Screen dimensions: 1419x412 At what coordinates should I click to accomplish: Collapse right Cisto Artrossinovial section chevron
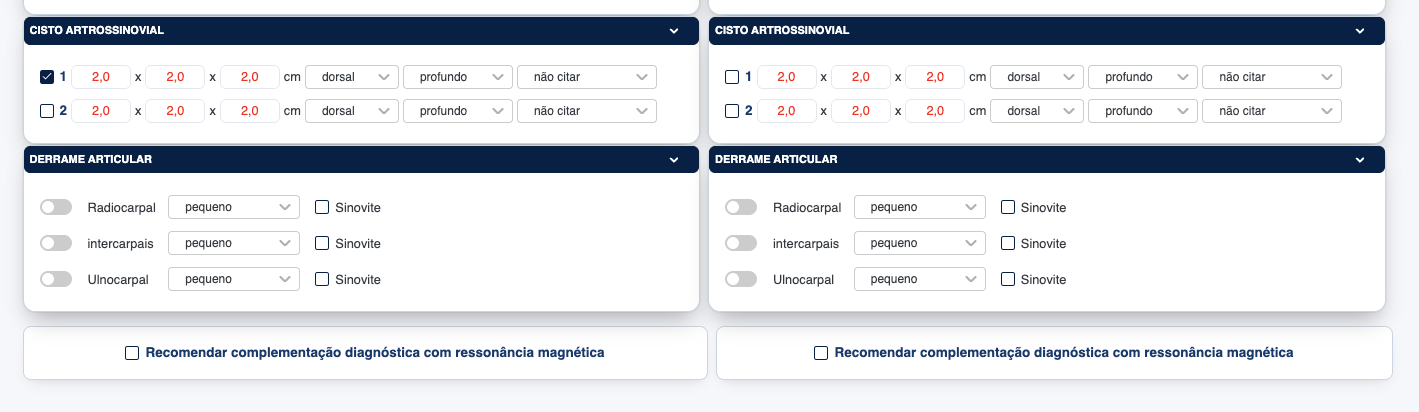[1360, 31]
